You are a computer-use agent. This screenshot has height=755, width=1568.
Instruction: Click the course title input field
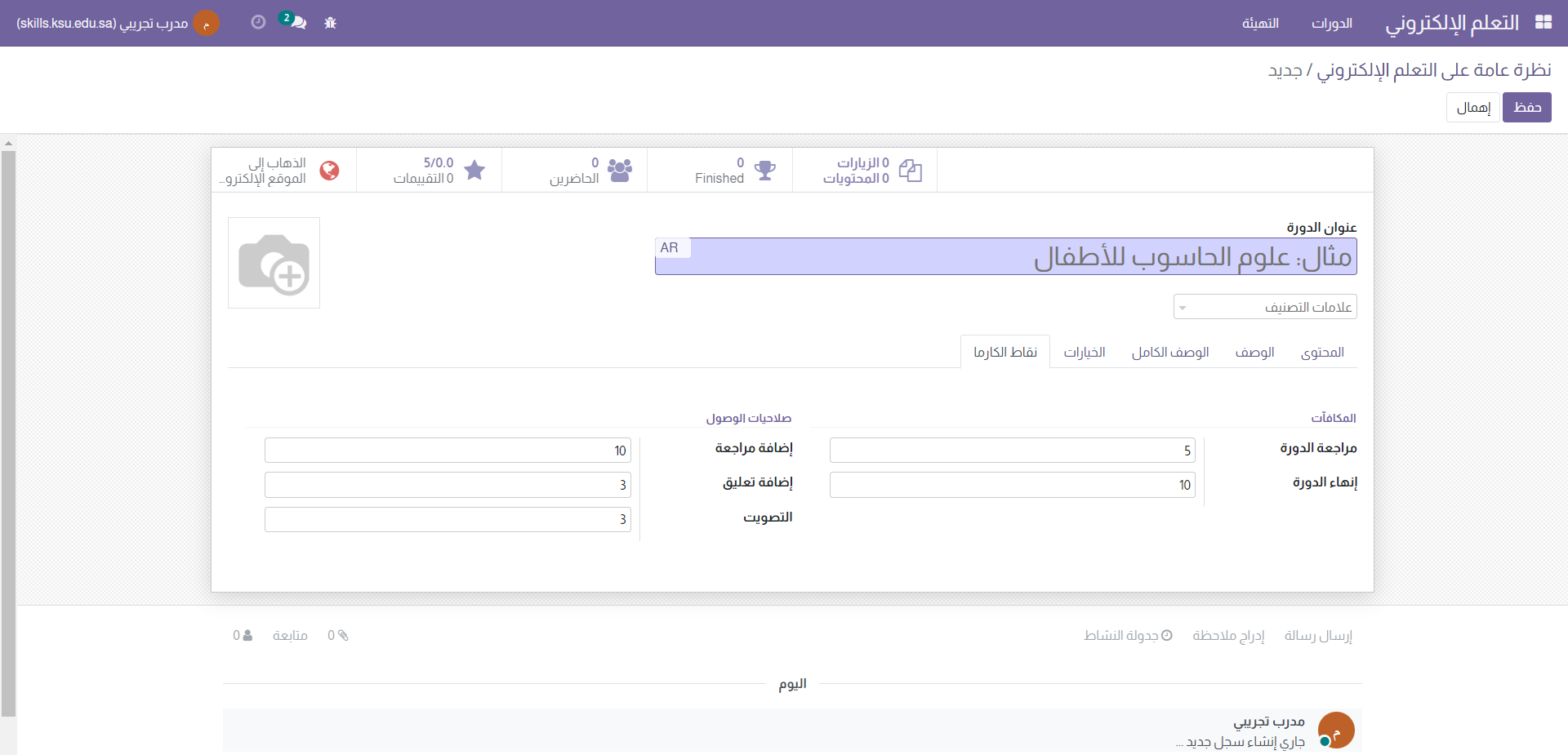point(1004,257)
